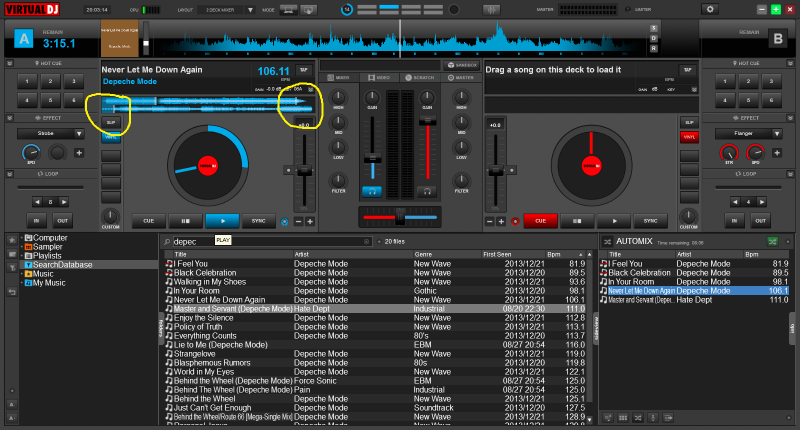Switch to the VIDEO tab
The width and height of the screenshot is (800, 430).
click(379, 78)
